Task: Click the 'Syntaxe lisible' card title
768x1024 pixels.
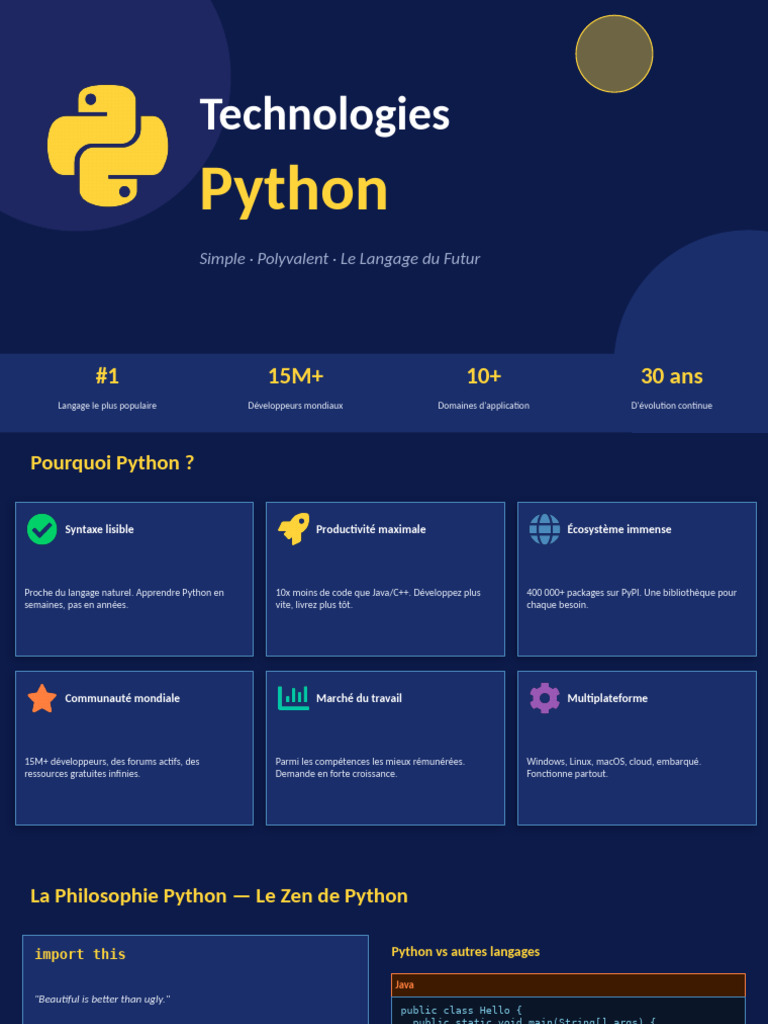Action: pos(99,529)
